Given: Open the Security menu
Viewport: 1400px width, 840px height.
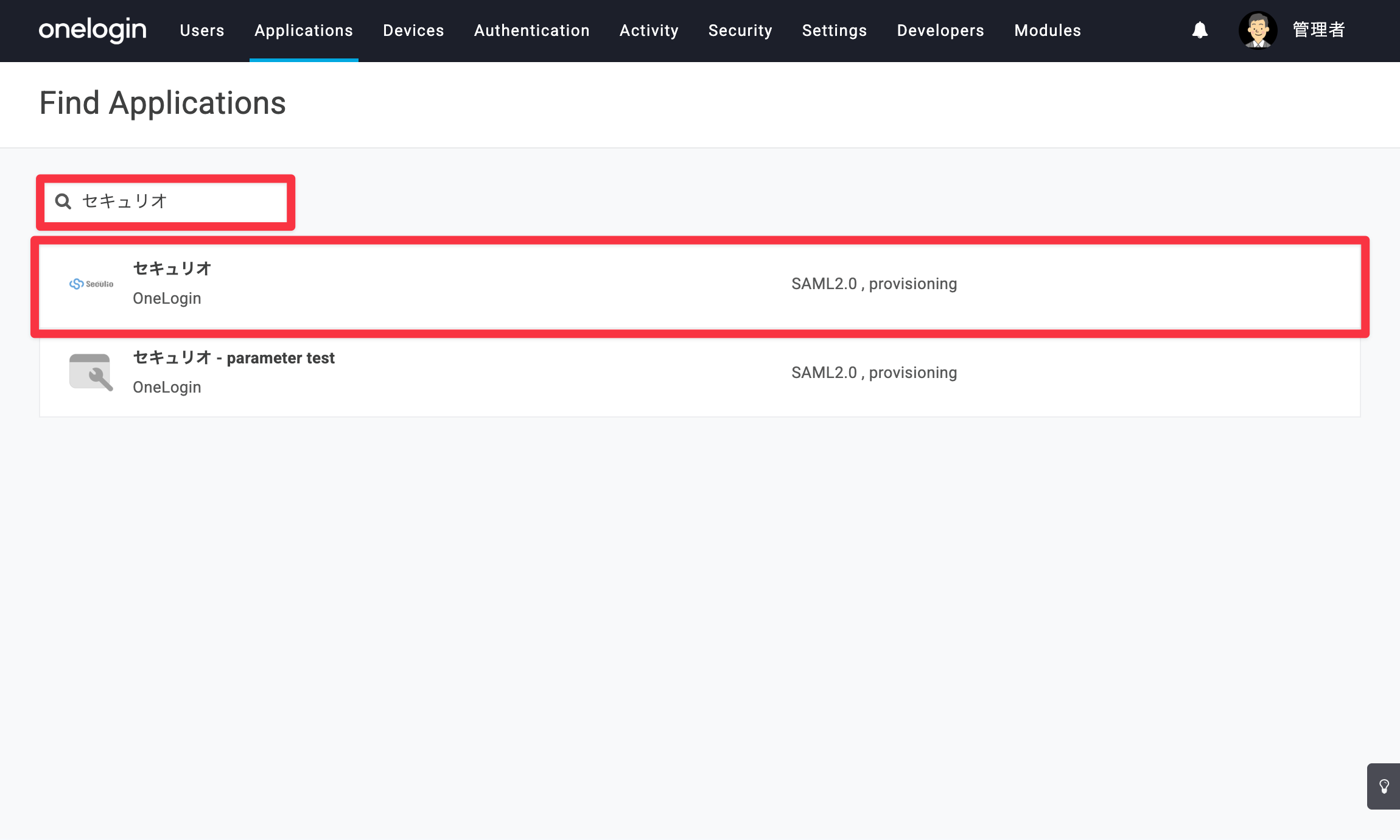Looking at the screenshot, I should click(x=740, y=30).
